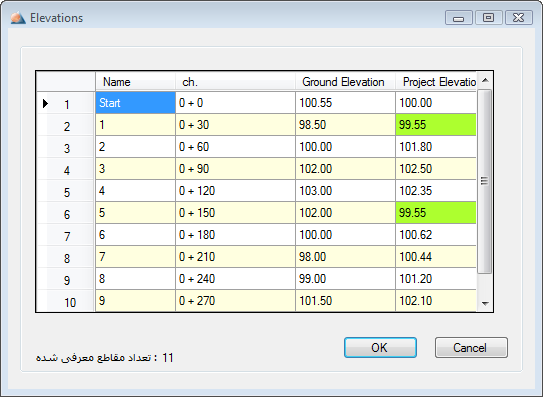543x397 pixels.
Task: Select the highlighted Start name cell
Action: tap(135, 103)
